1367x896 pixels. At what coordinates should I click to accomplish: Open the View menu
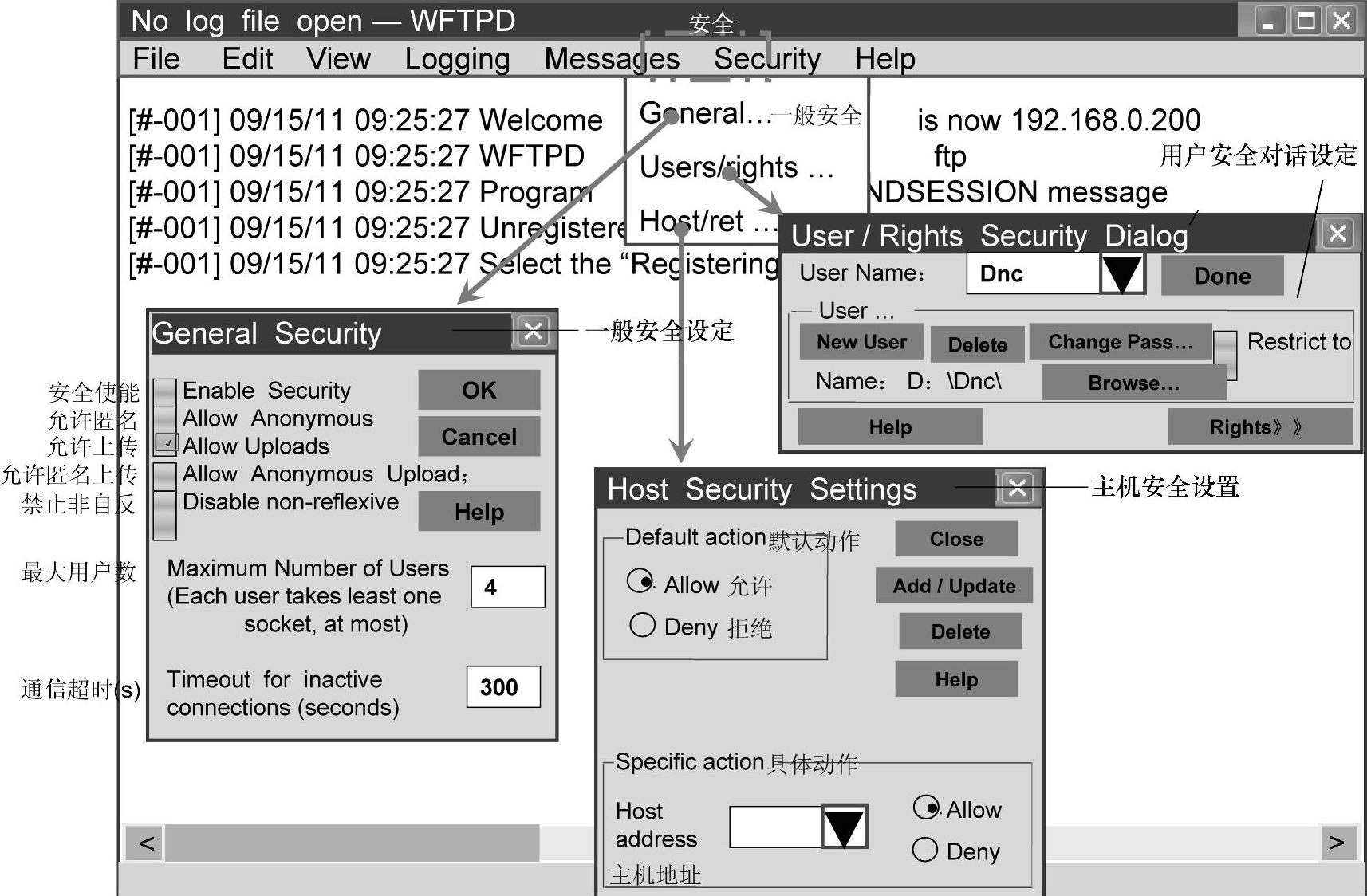point(338,58)
